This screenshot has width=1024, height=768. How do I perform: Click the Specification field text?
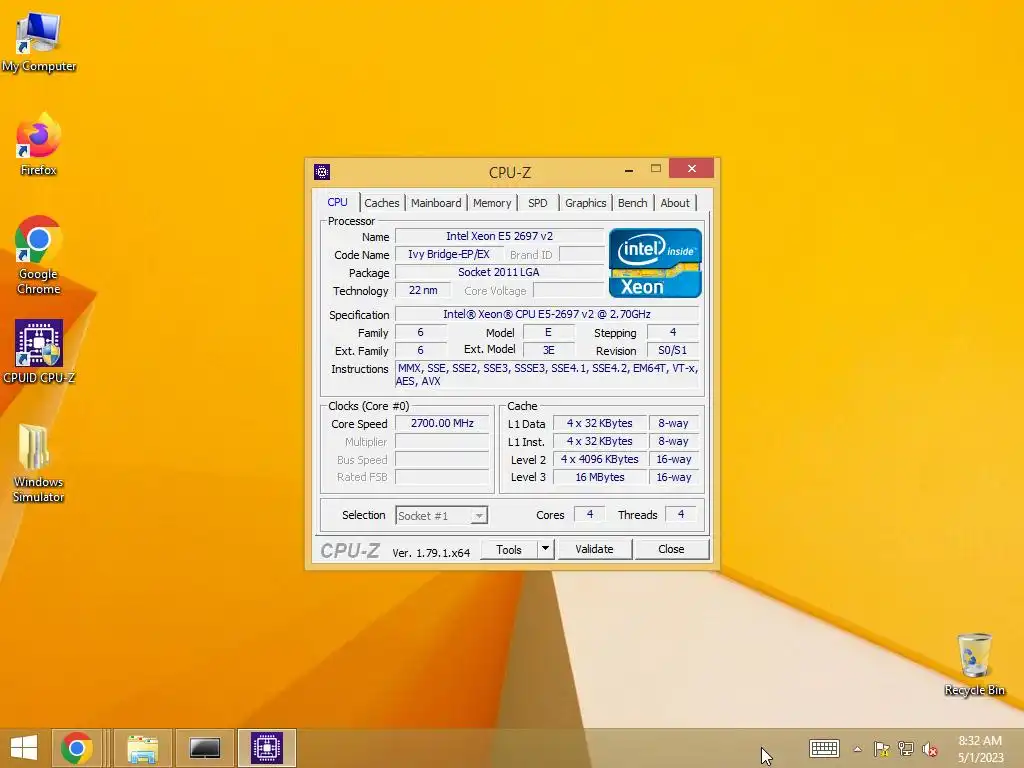tap(547, 314)
